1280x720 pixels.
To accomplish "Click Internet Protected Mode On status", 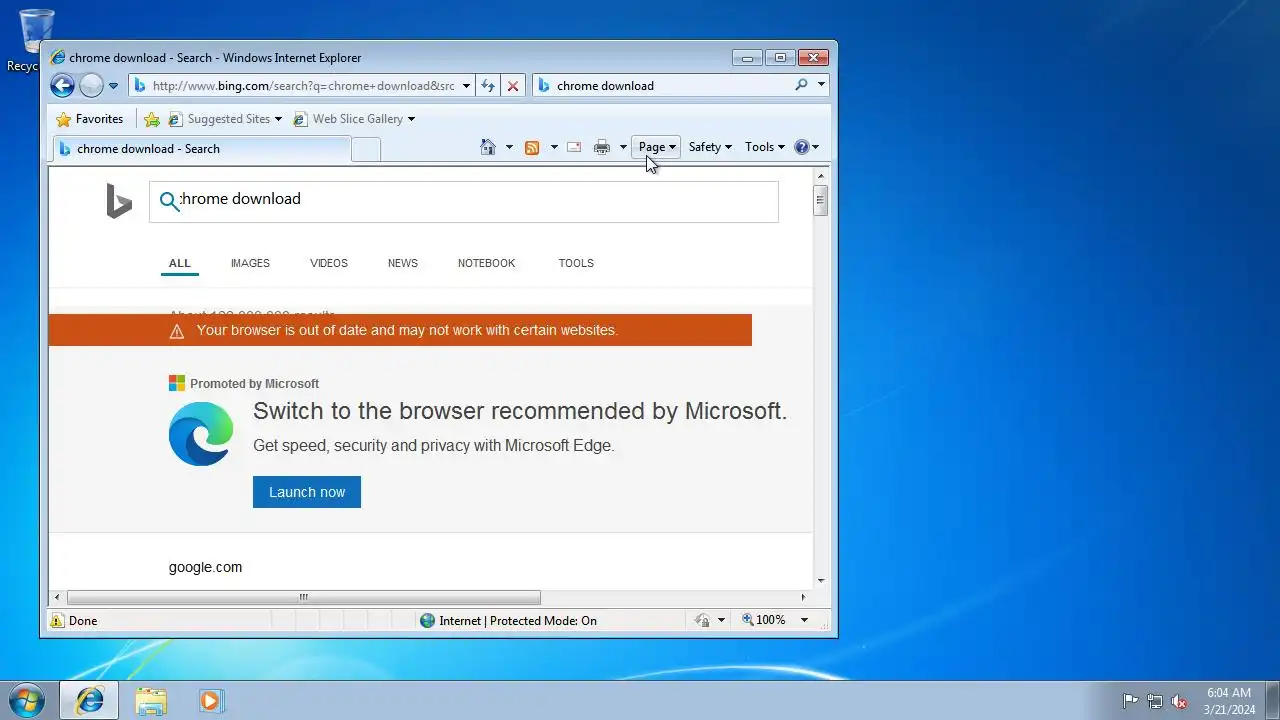I will pos(508,621).
